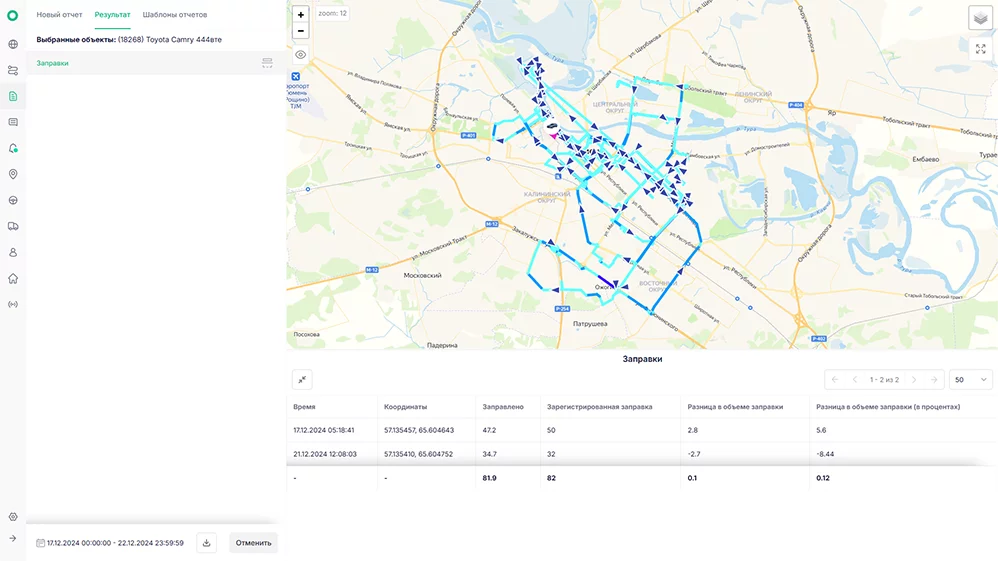The image size is (998, 561).
Task: Open the 50 rows per page dropdown
Action: coord(971,380)
